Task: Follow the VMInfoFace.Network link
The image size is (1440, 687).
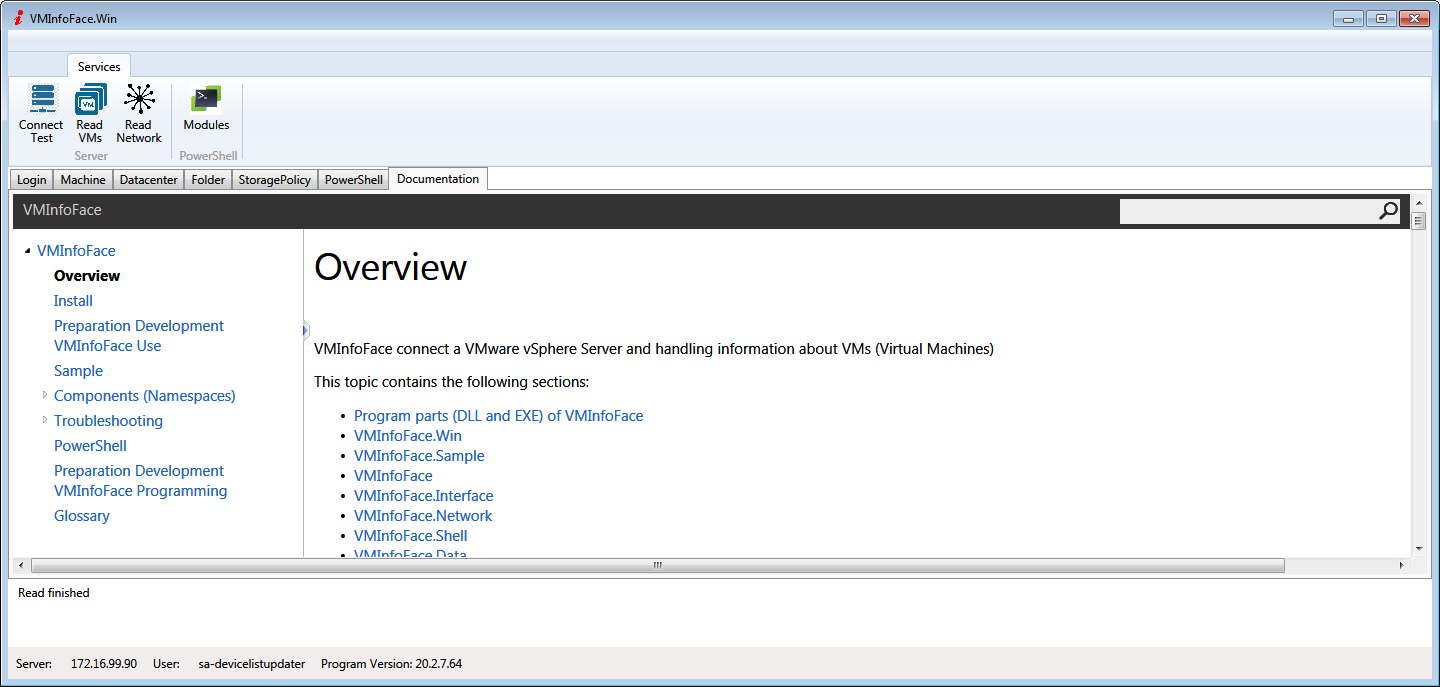Action: [x=423, y=516]
